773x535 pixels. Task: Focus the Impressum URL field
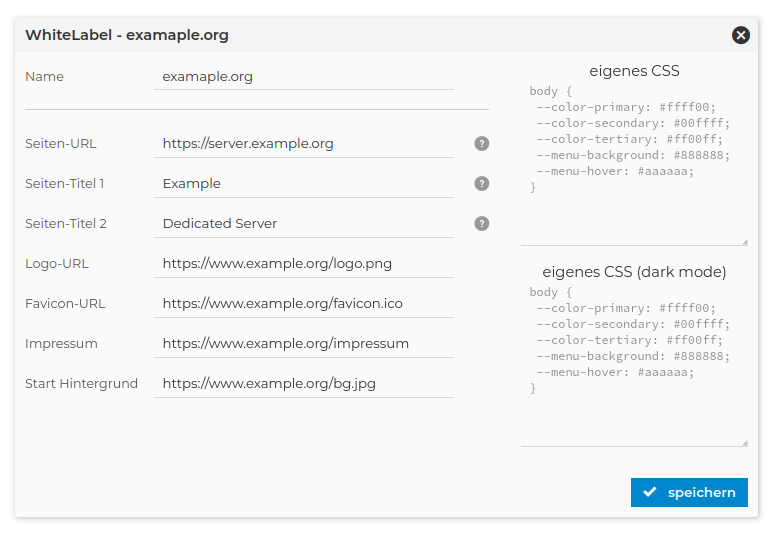pyautogui.click(x=303, y=343)
